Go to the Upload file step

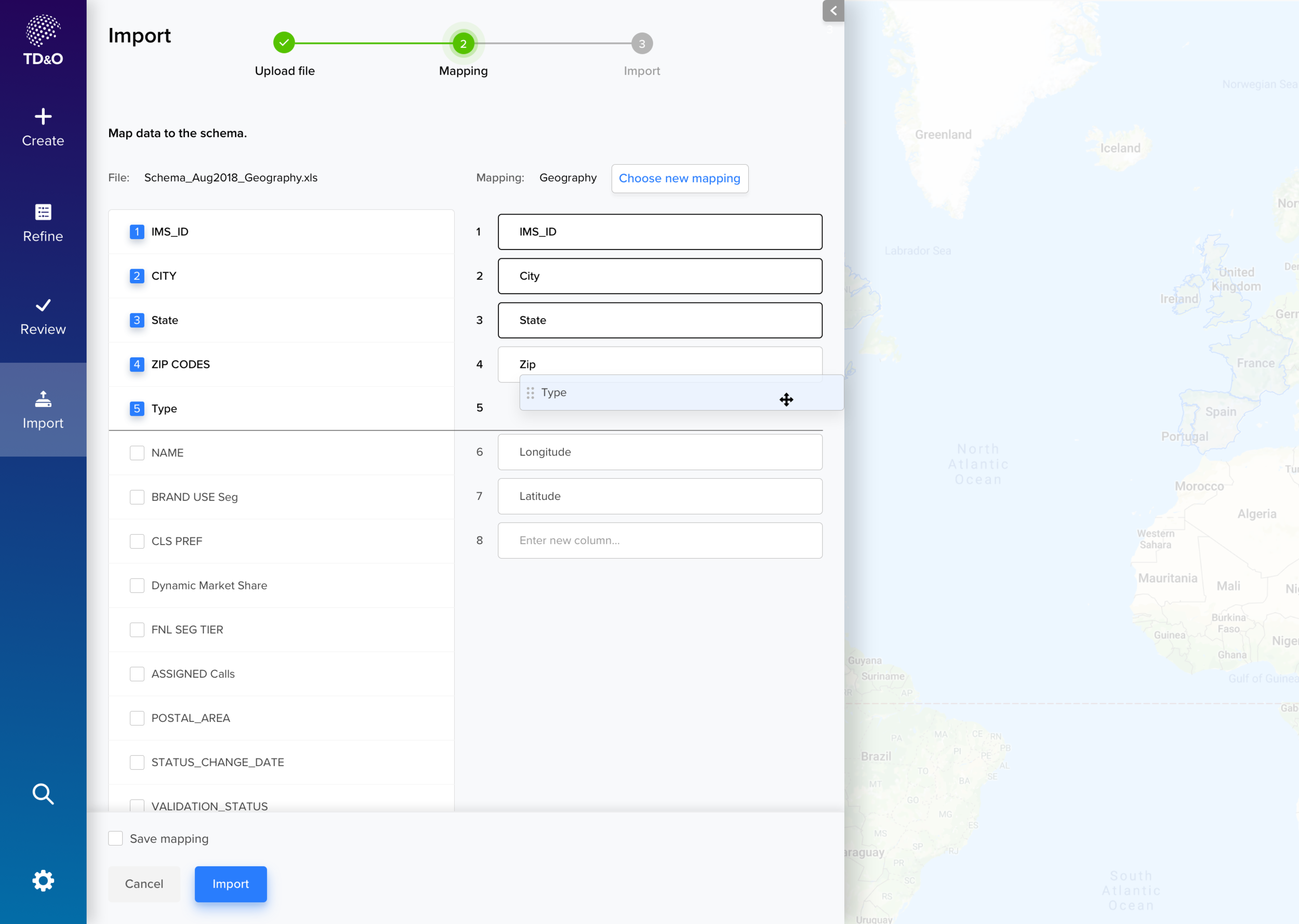point(284,43)
